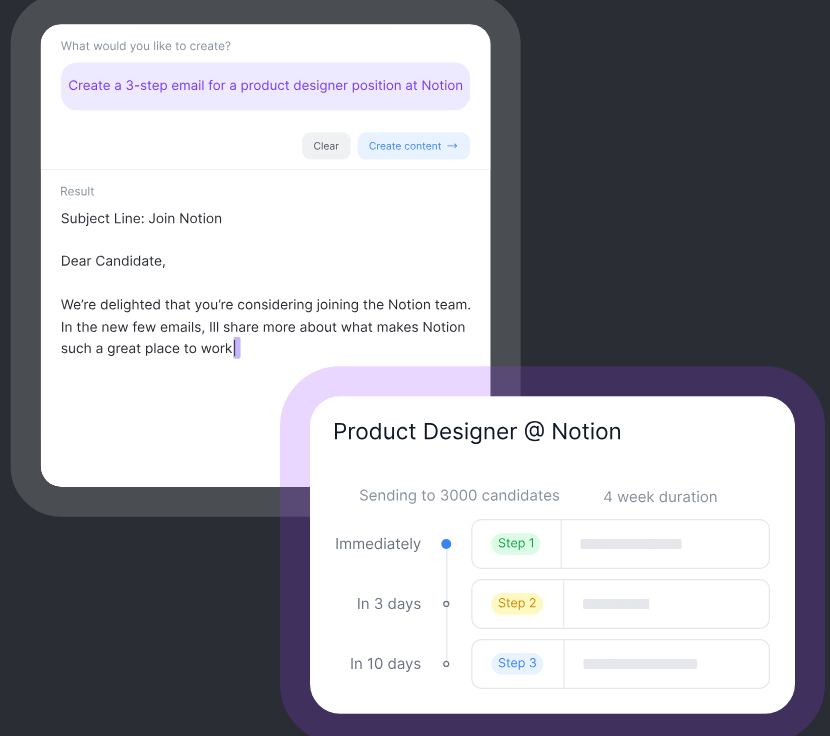The image size is (830, 736).
Task: Click the Product Designer @ Notion heading
Action: 477,431
